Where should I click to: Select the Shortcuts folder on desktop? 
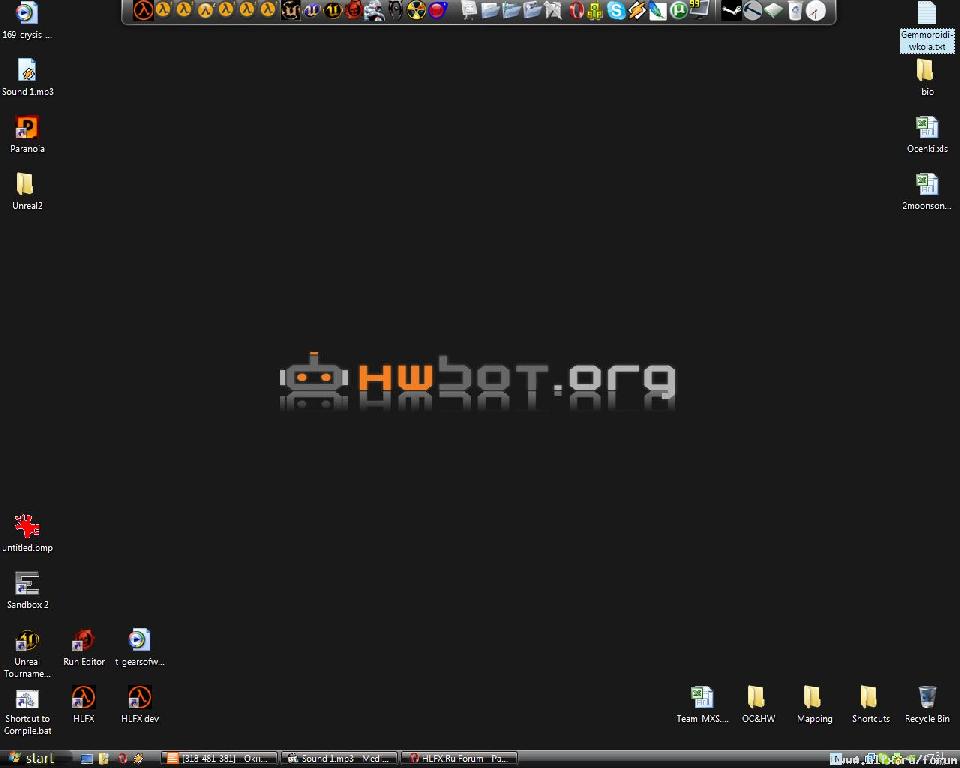coord(871,705)
